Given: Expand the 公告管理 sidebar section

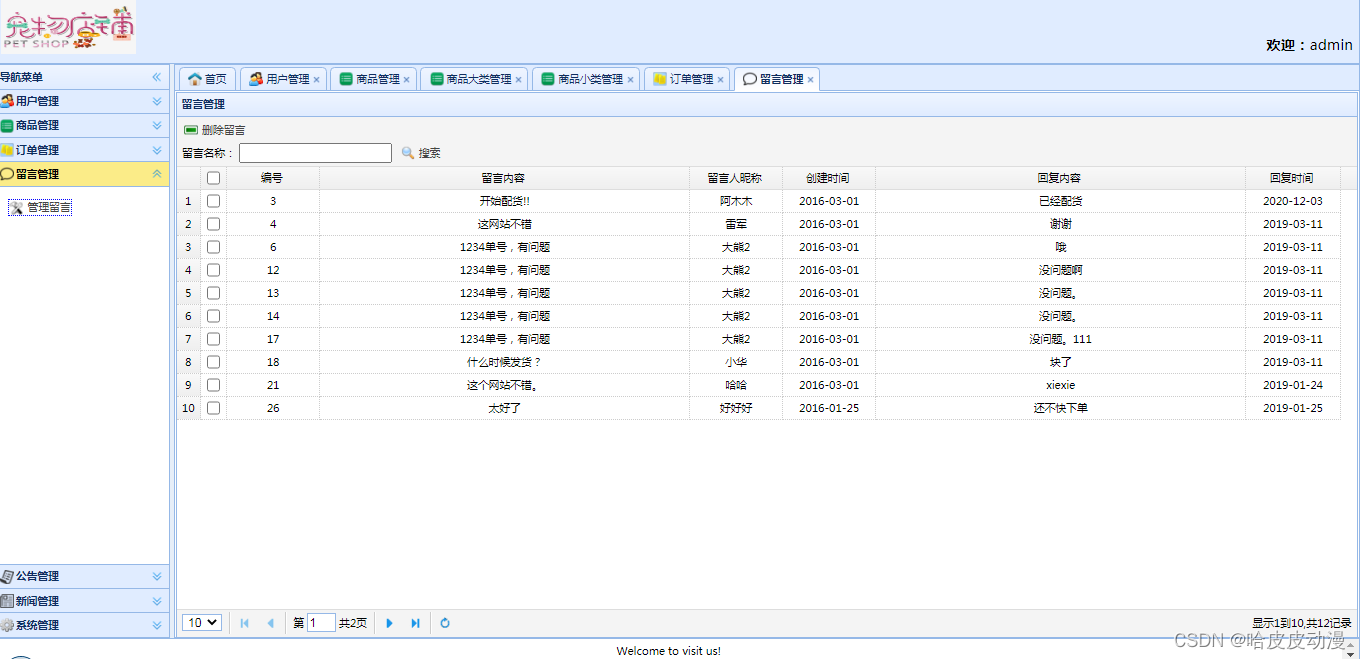Looking at the screenshot, I should (x=157, y=576).
